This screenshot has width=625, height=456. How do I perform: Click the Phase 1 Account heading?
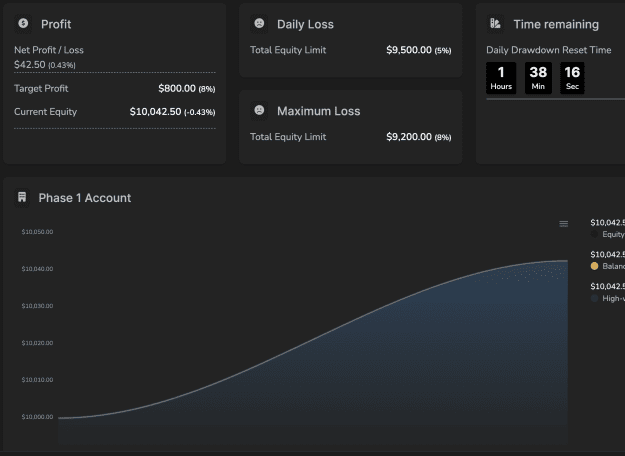[85, 198]
